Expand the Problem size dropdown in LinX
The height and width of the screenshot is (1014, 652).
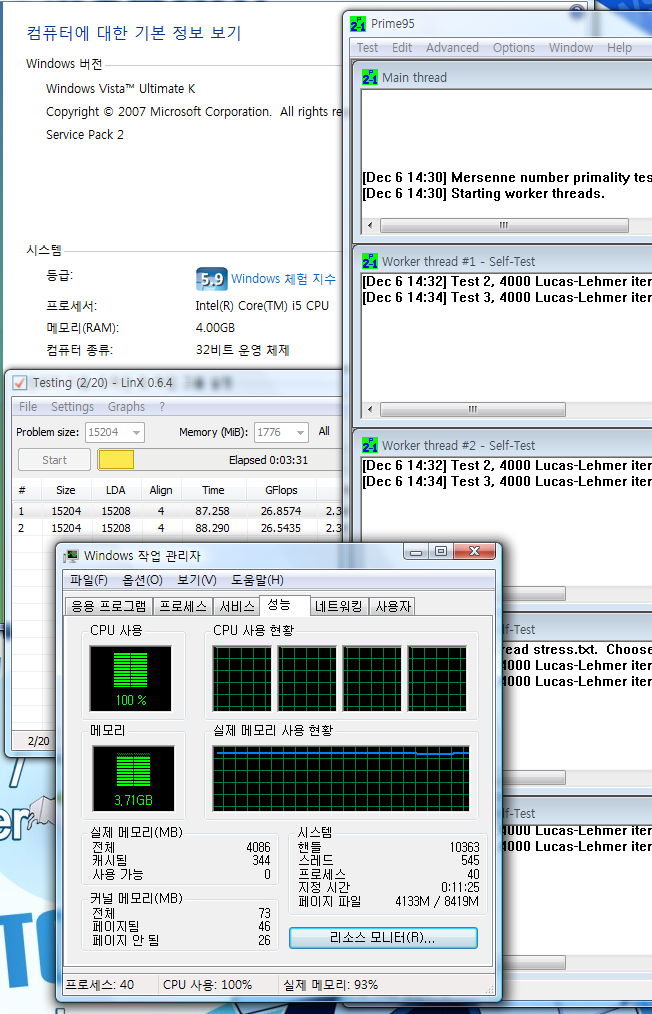click(x=136, y=432)
